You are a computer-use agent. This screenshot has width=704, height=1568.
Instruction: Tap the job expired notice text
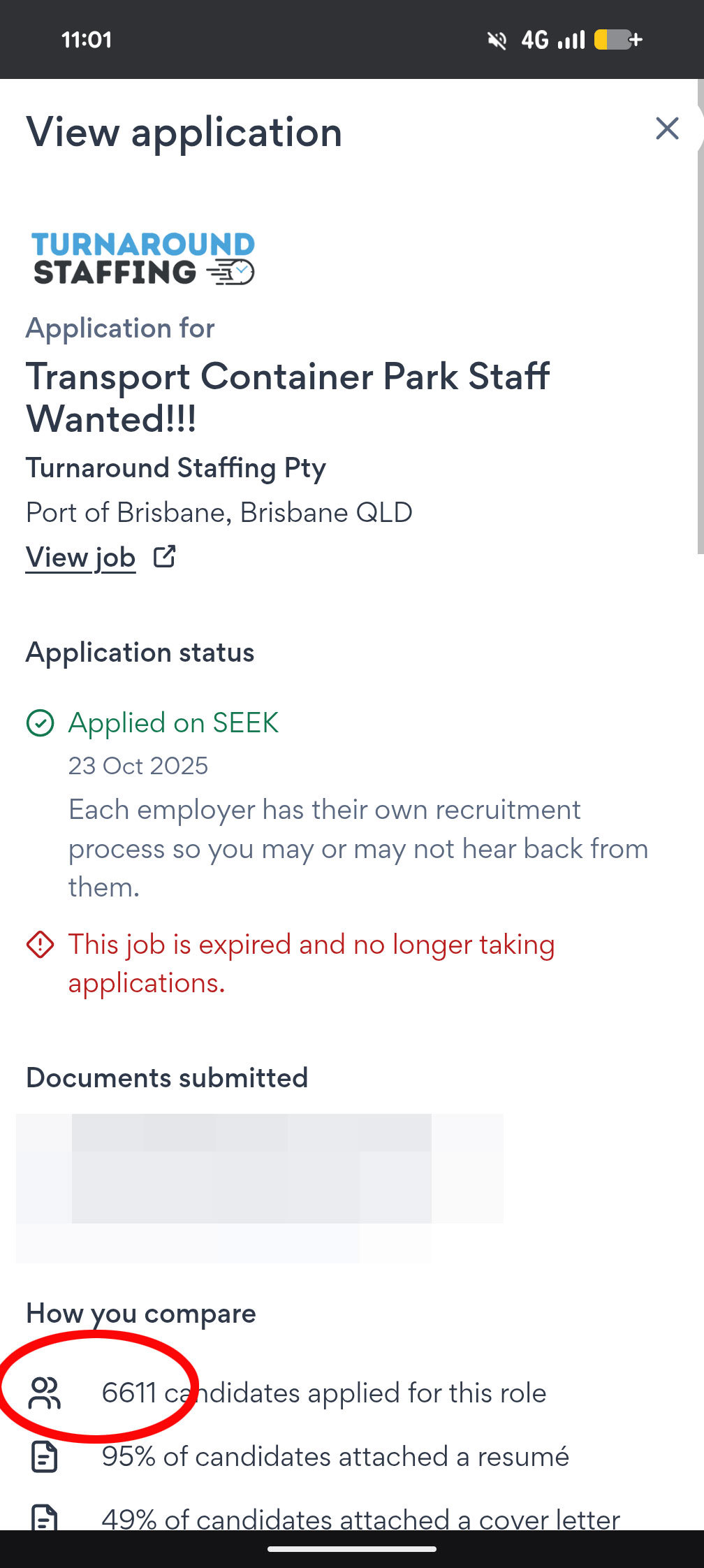click(311, 964)
